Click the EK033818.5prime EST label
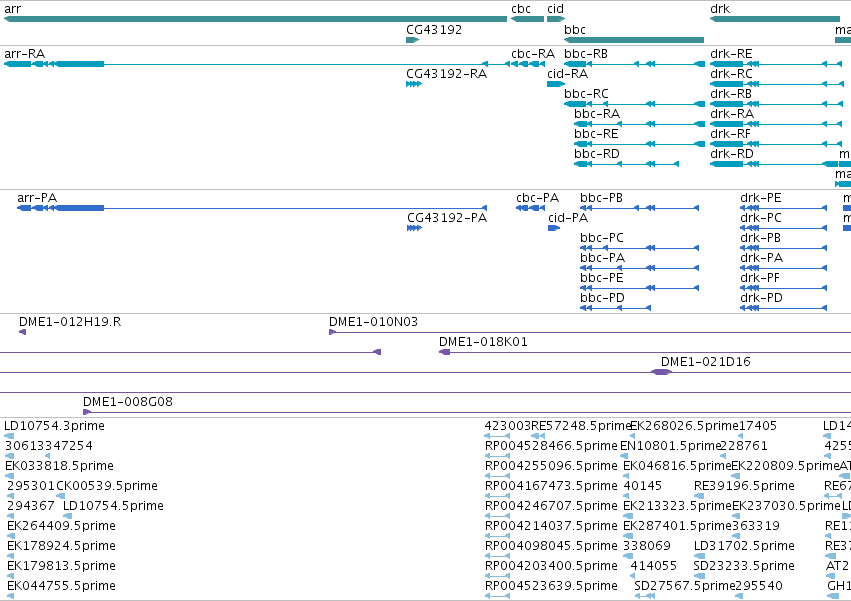851x601 pixels. 59,466
